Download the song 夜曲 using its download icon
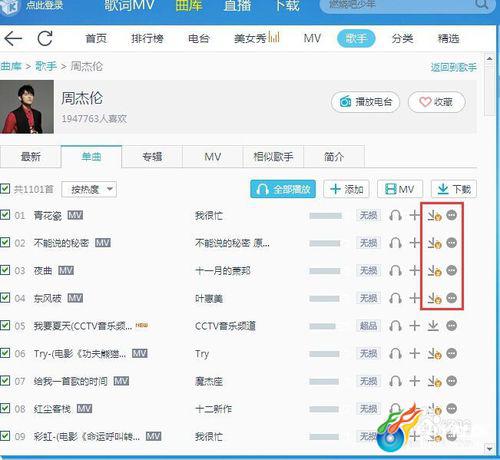The width and height of the screenshot is (500, 460). point(434,271)
